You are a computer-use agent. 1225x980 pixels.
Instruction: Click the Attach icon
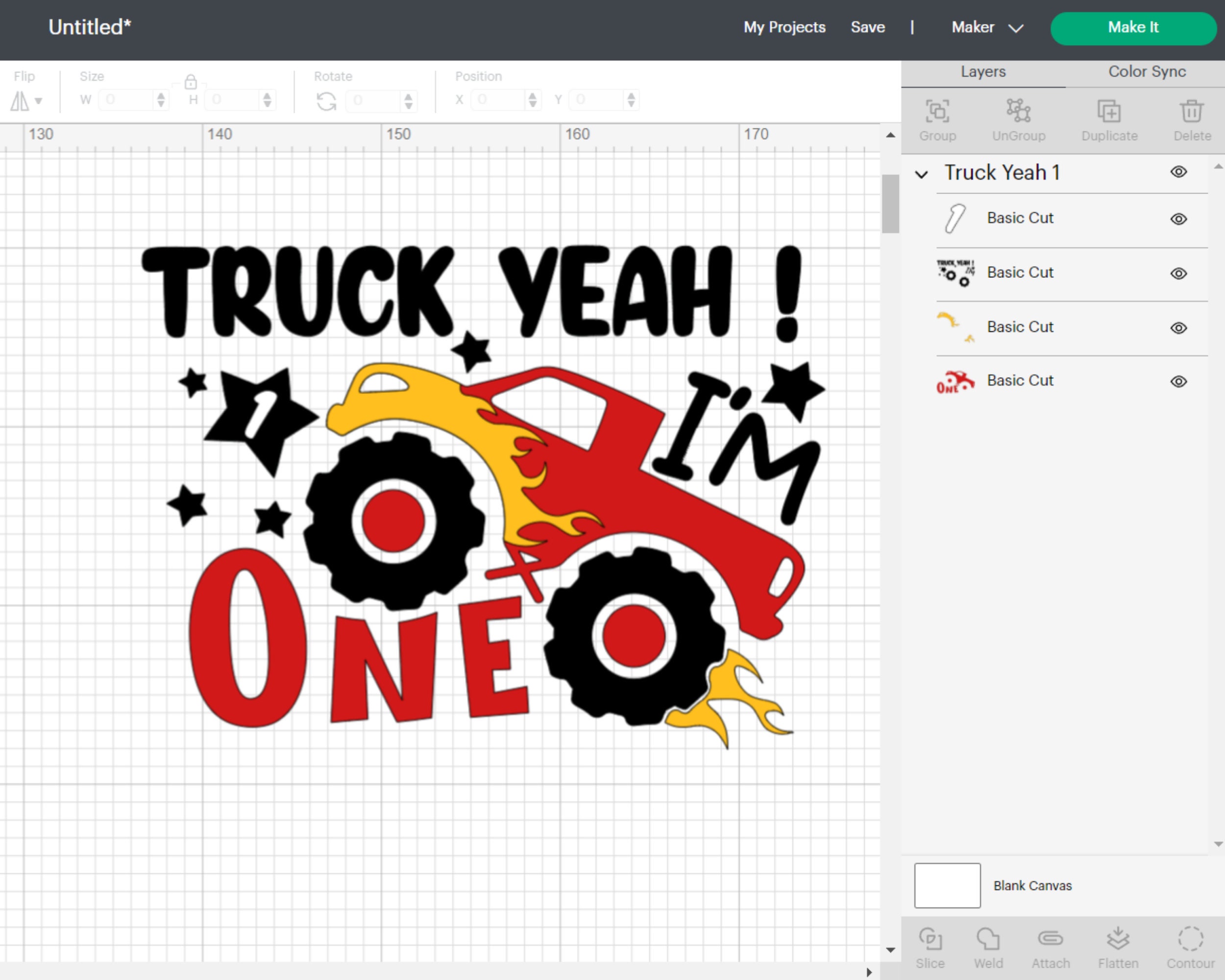pyautogui.click(x=1050, y=946)
